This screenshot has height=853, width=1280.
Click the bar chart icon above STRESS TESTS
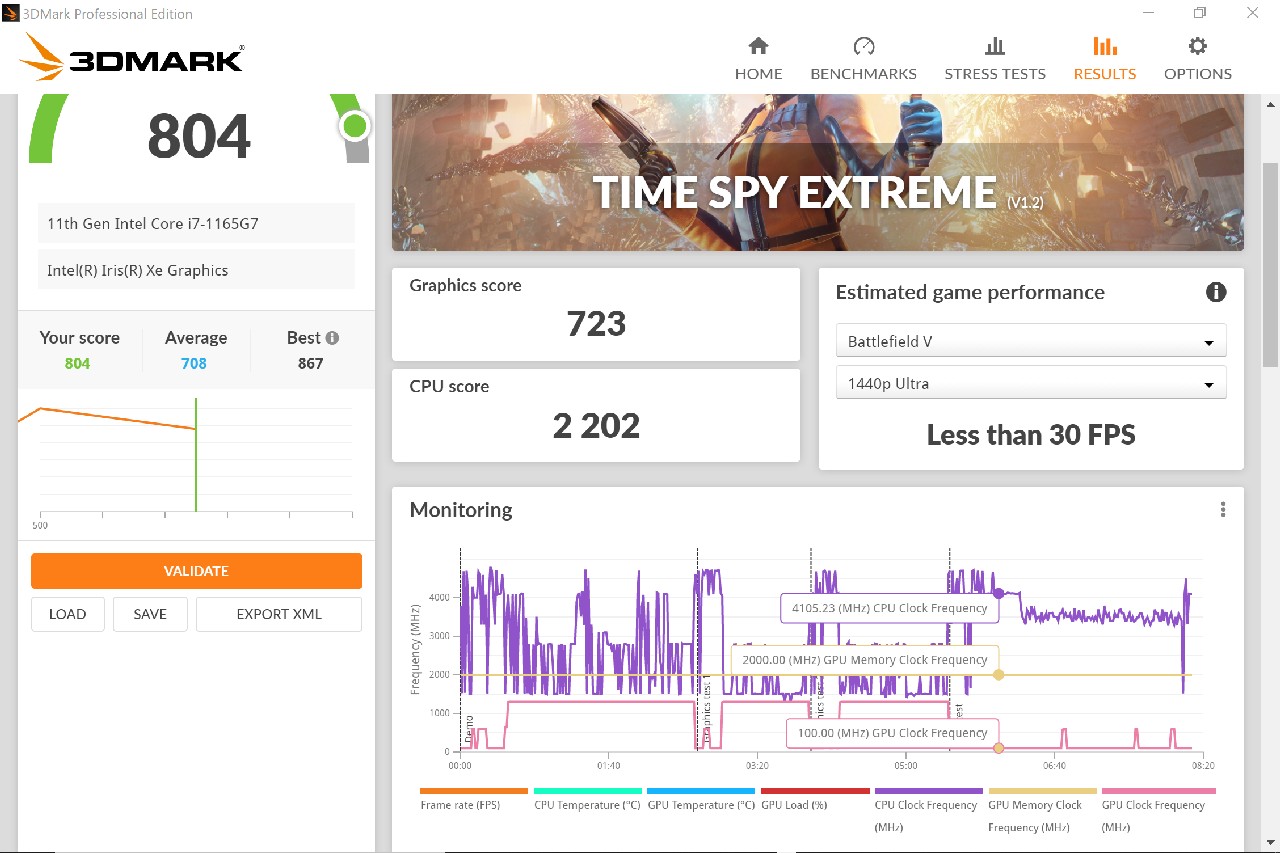[x=995, y=46]
